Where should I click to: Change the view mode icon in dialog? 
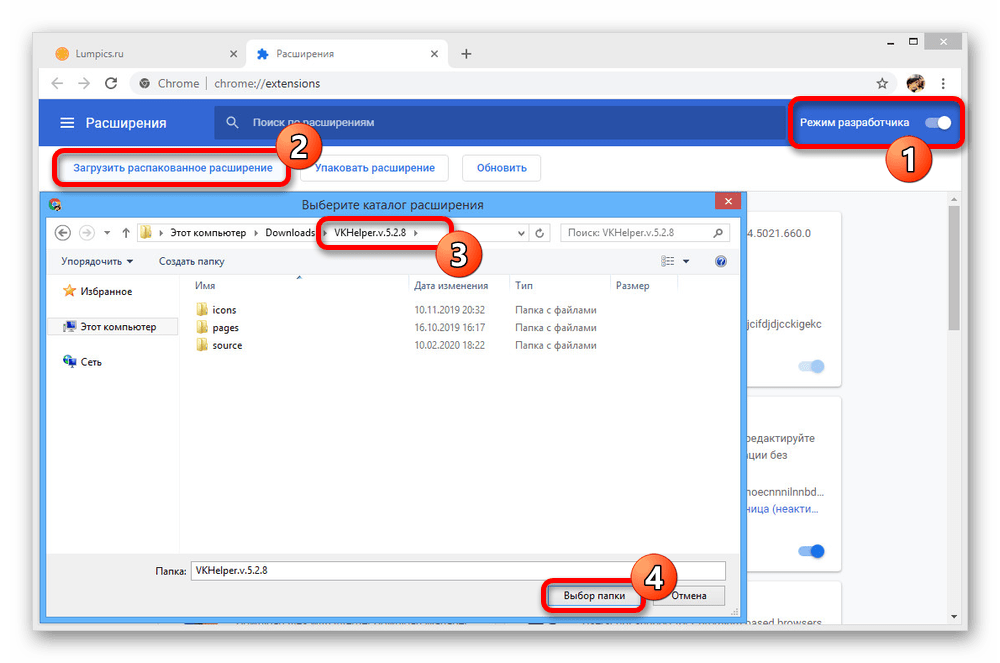pyautogui.click(x=667, y=261)
